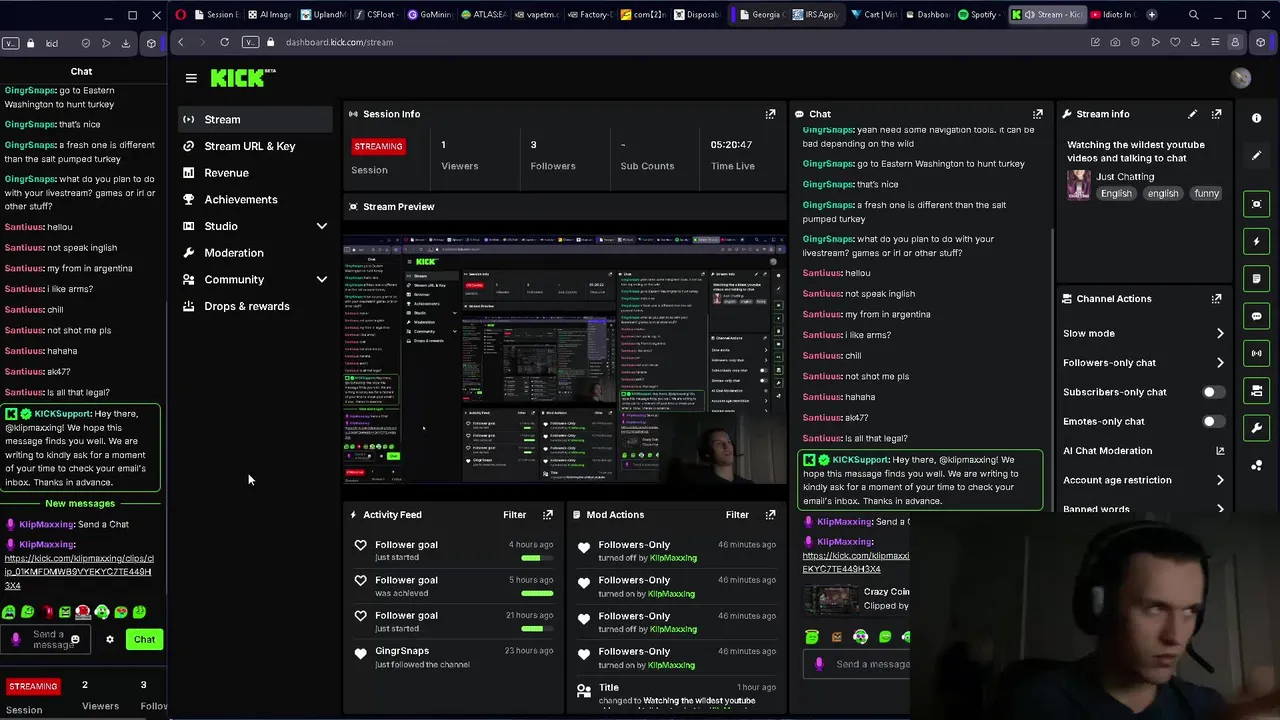
Task: Expand the Studio menu section
Action: (322, 226)
